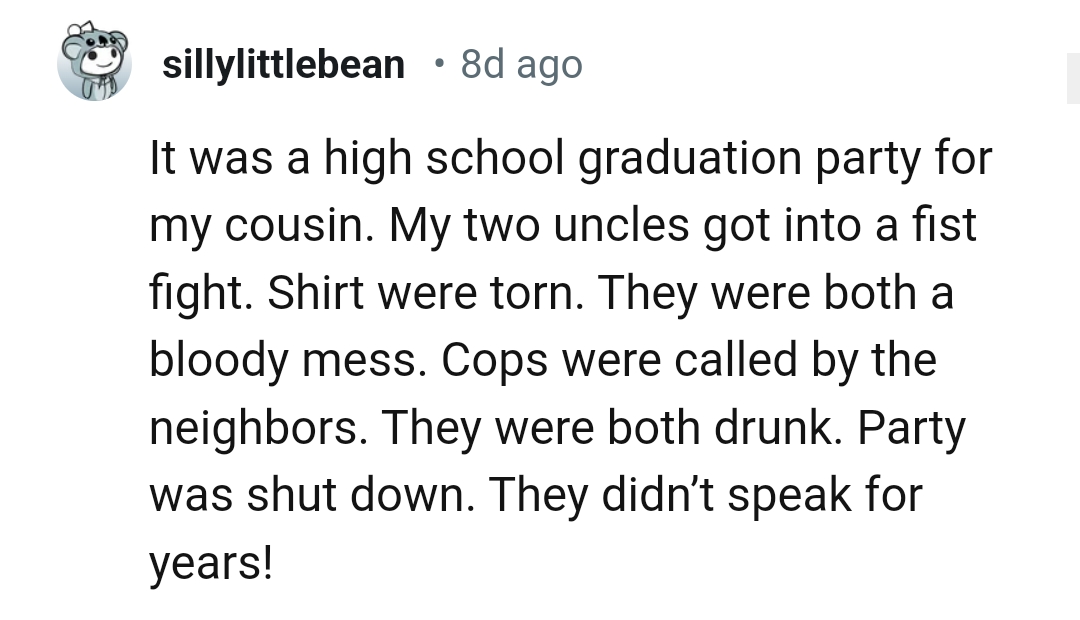Click the "8d ago" timestamp
Image resolution: width=1080 pixels, height=620 pixels.
point(521,66)
